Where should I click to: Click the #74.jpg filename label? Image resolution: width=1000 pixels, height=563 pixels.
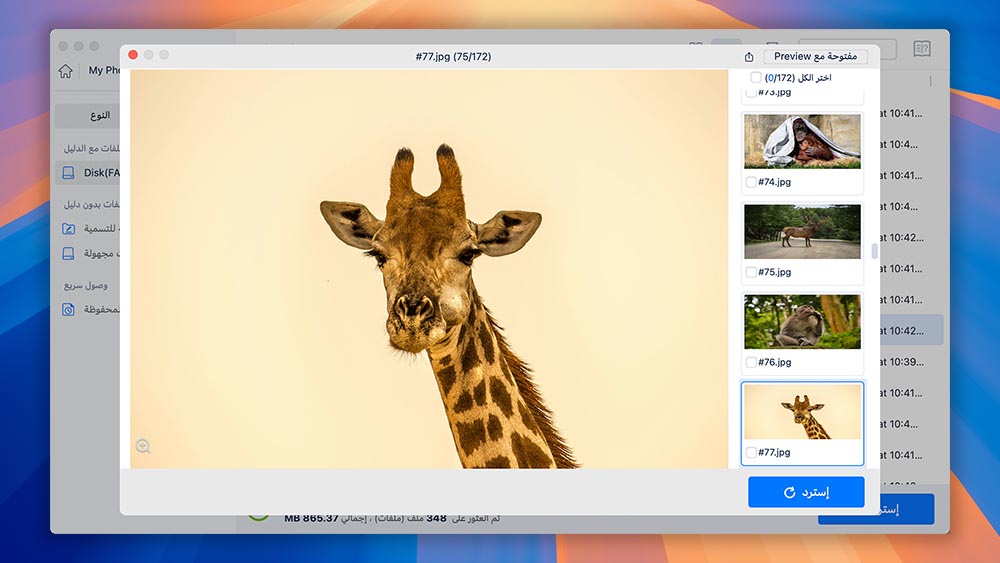click(774, 182)
